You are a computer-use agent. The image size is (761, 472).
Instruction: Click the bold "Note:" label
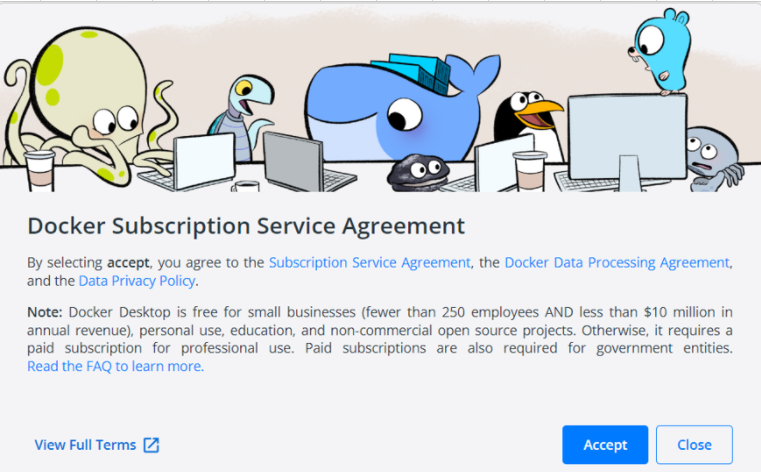[x=45, y=312]
